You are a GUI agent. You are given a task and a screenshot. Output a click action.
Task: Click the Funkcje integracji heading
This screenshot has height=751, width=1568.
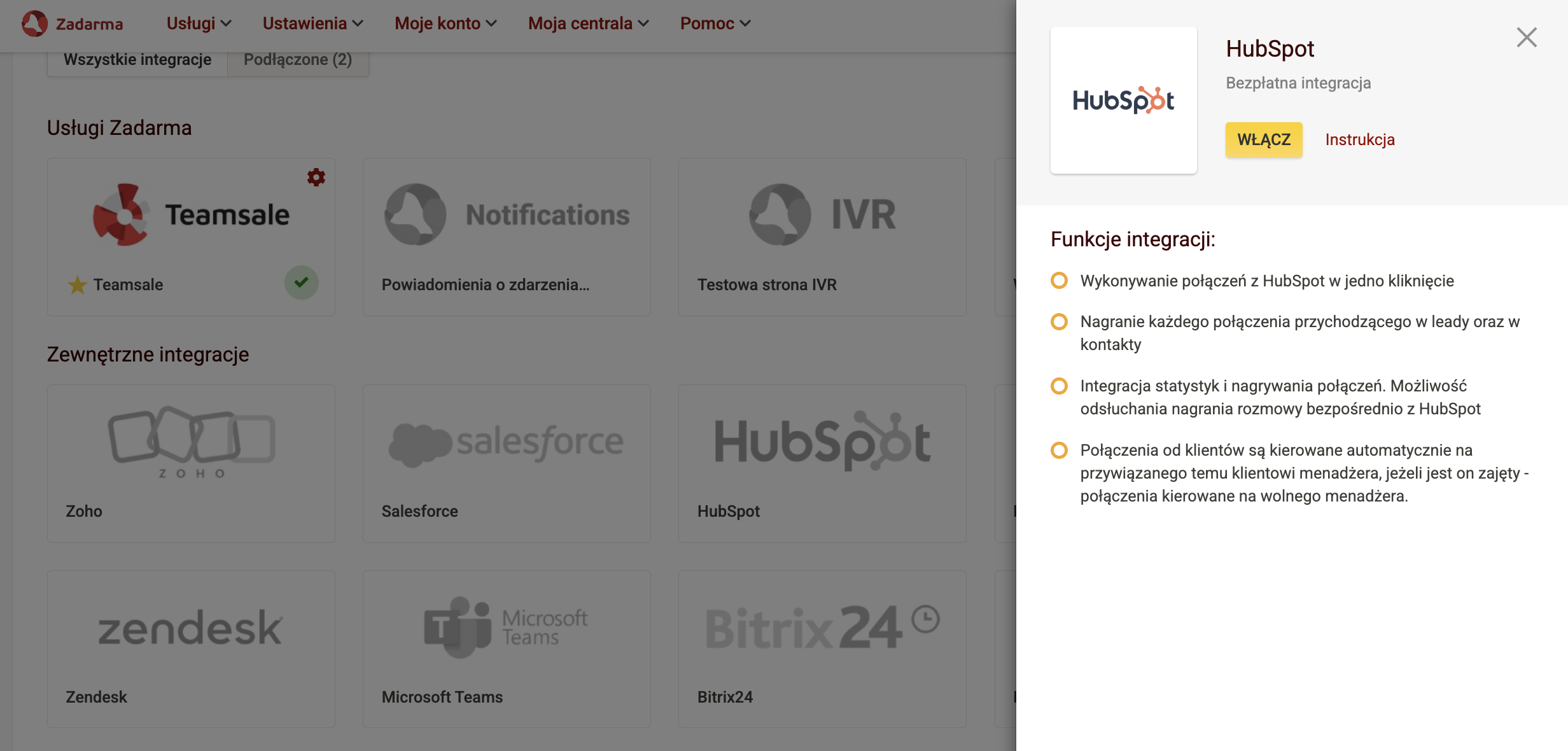click(x=1133, y=239)
